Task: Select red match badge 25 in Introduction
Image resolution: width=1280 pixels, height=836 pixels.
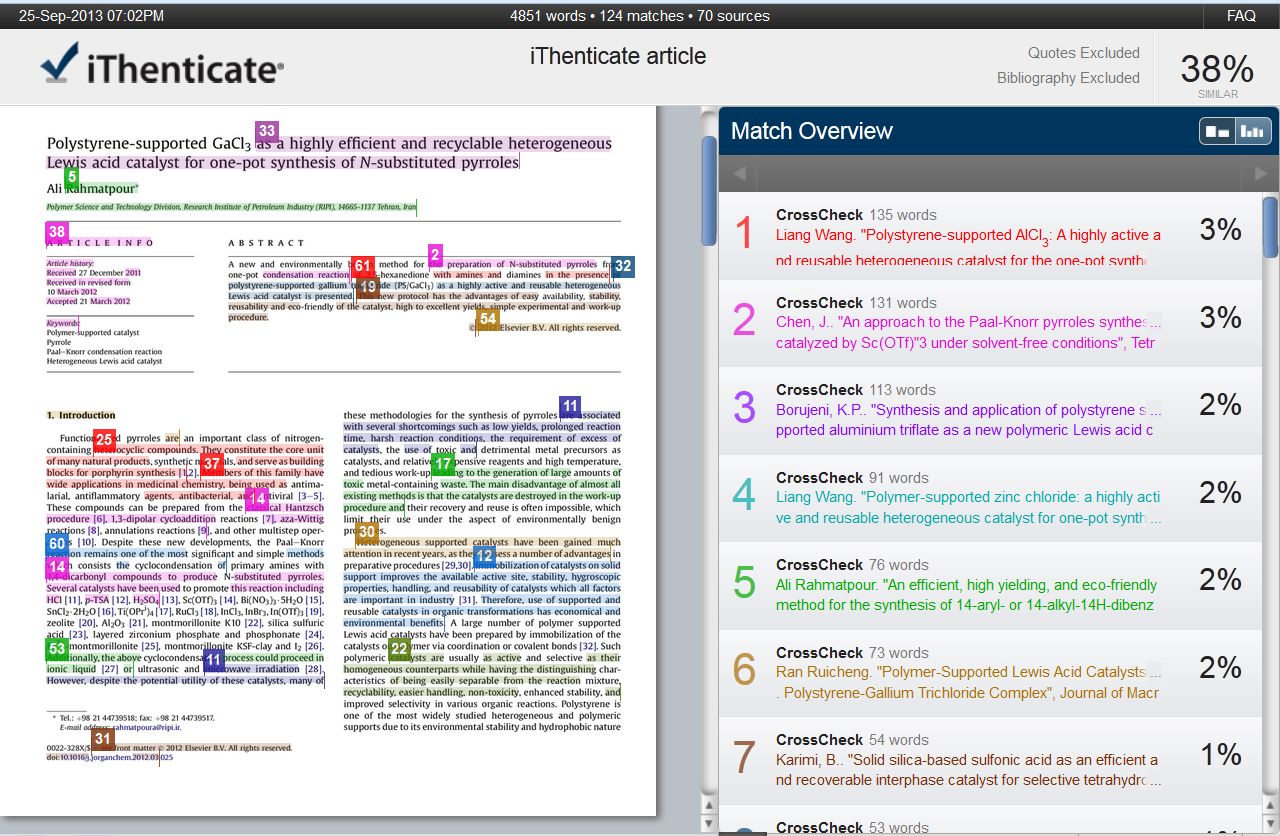Action: (105, 439)
